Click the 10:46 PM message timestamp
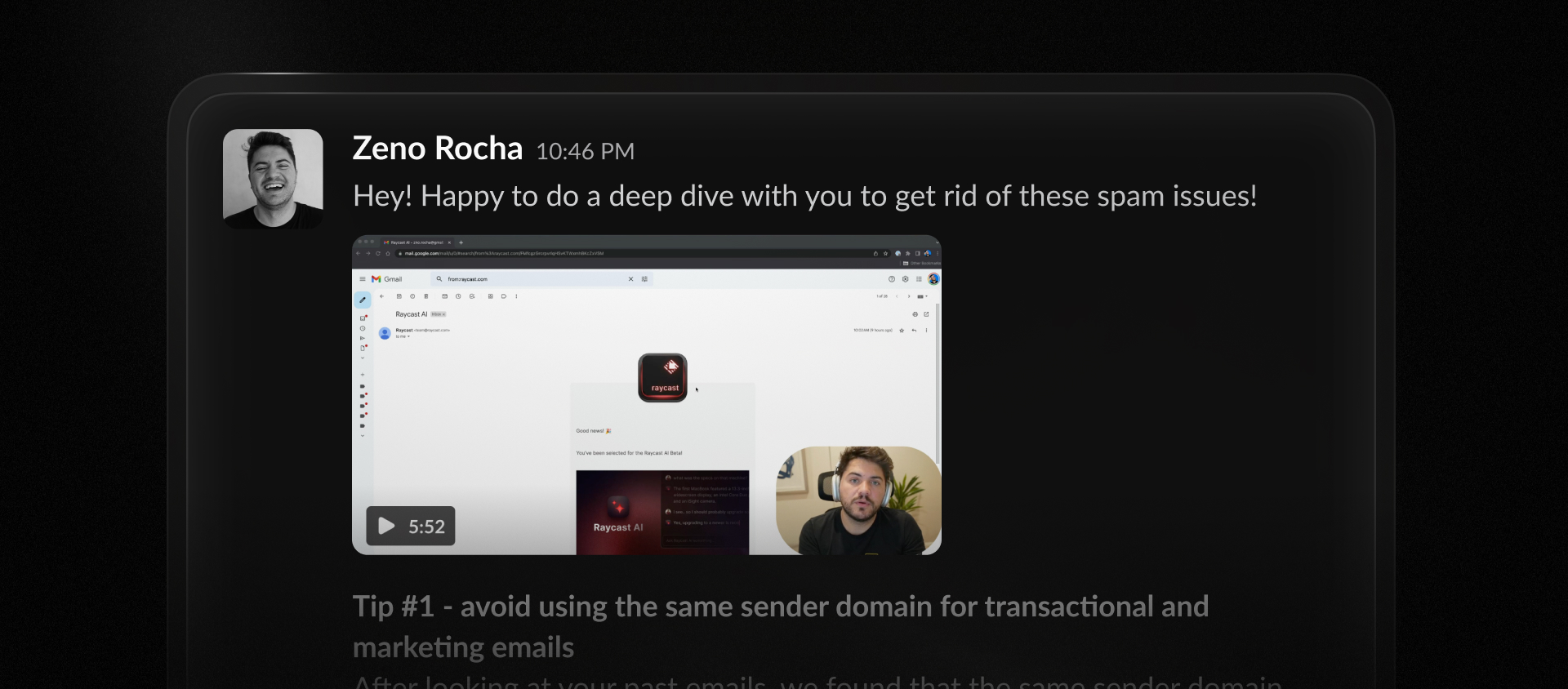 (x=585, y=152)
